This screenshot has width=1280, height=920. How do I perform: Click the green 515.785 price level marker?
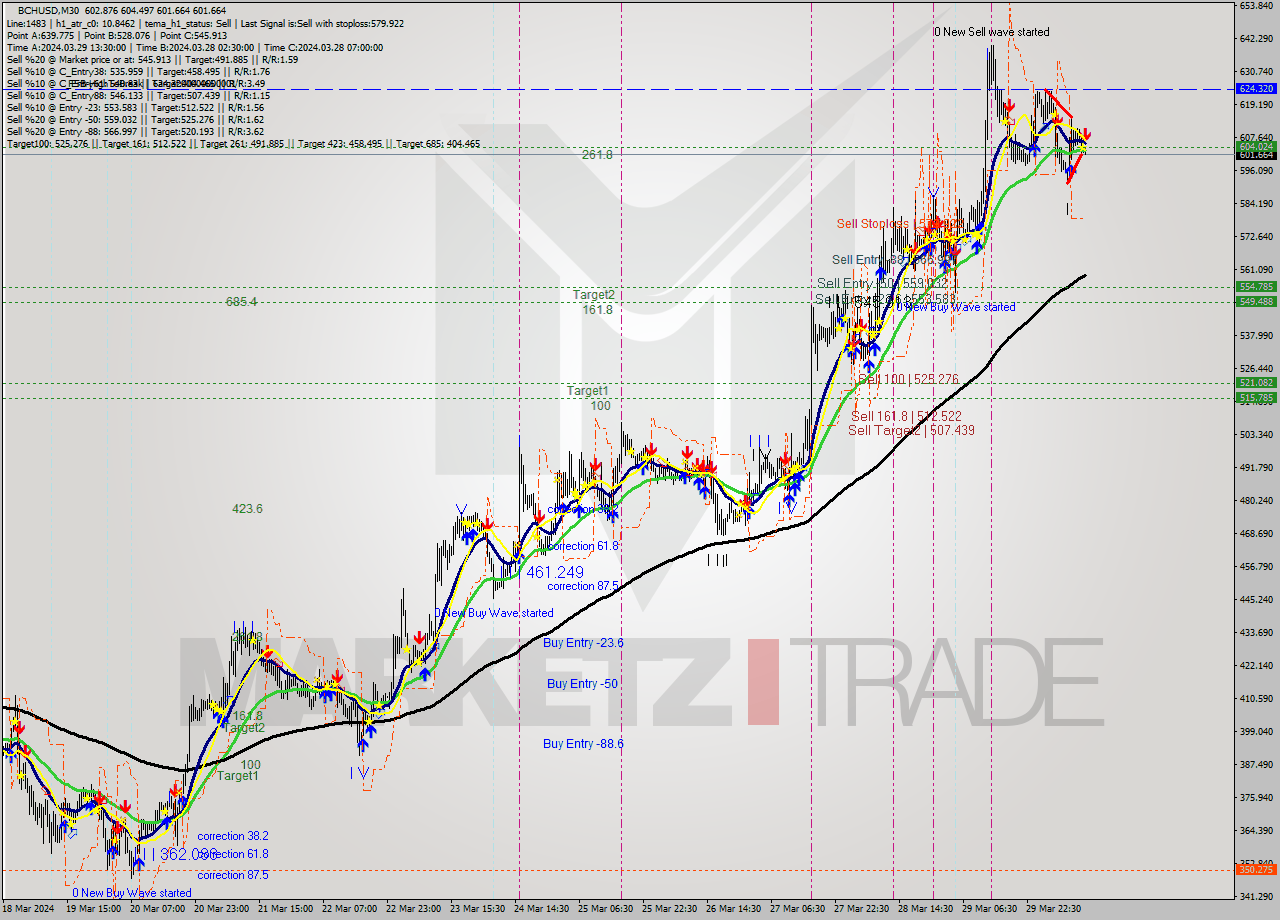click(x=1257, y=397)
